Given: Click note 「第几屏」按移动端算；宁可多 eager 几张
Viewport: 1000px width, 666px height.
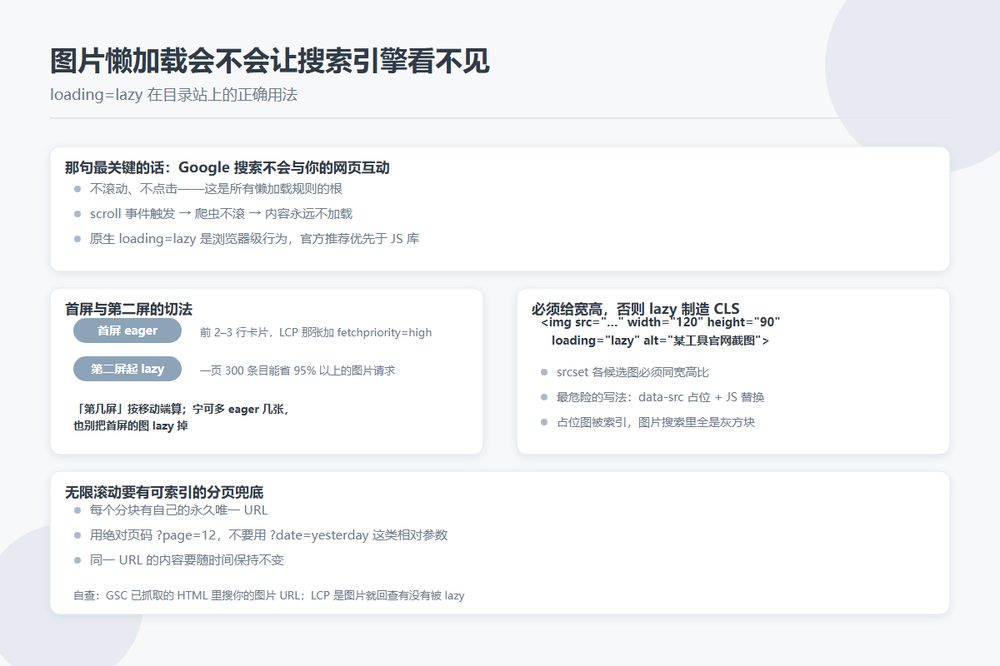Looking at the screenshot, I should [182, 409].
